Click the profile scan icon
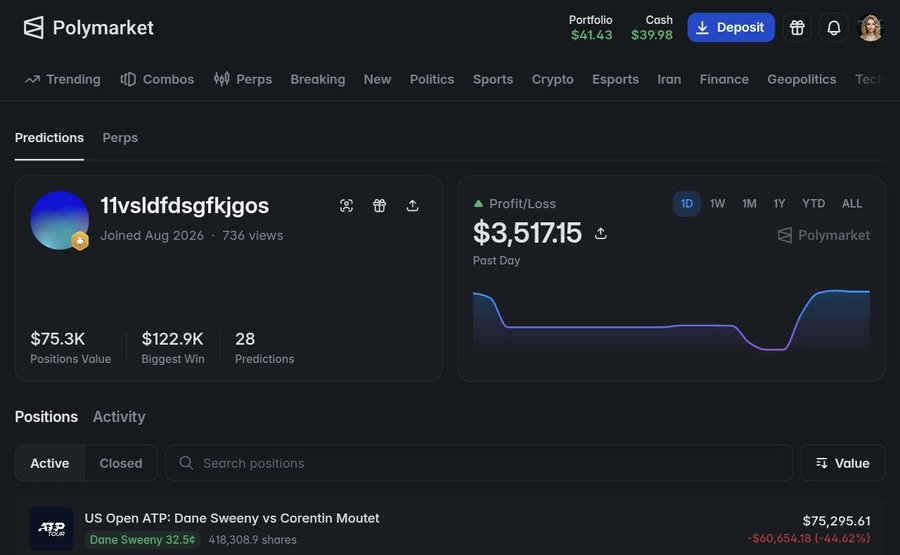 point(346,205)
